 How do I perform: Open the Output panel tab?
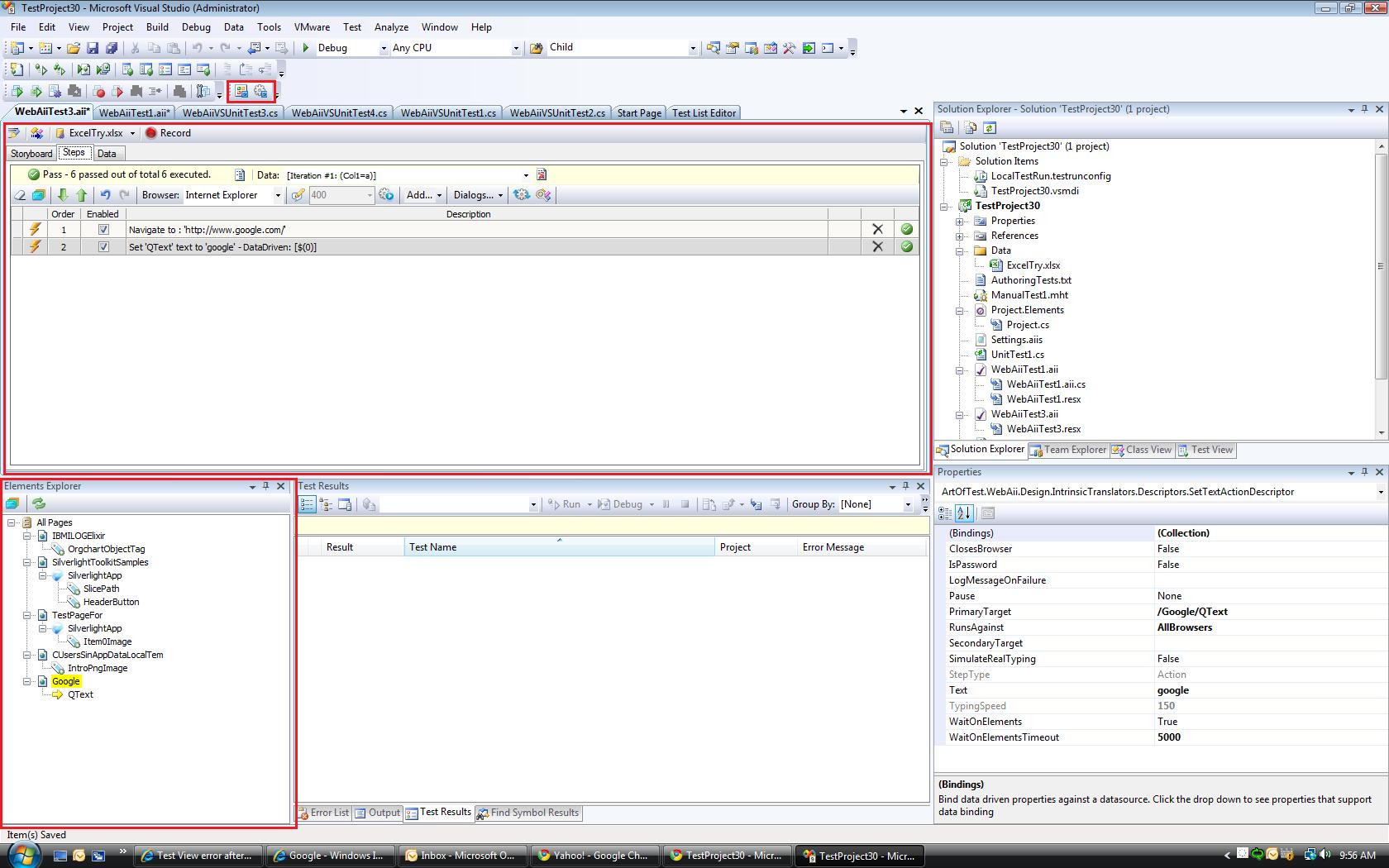[377, 813]
